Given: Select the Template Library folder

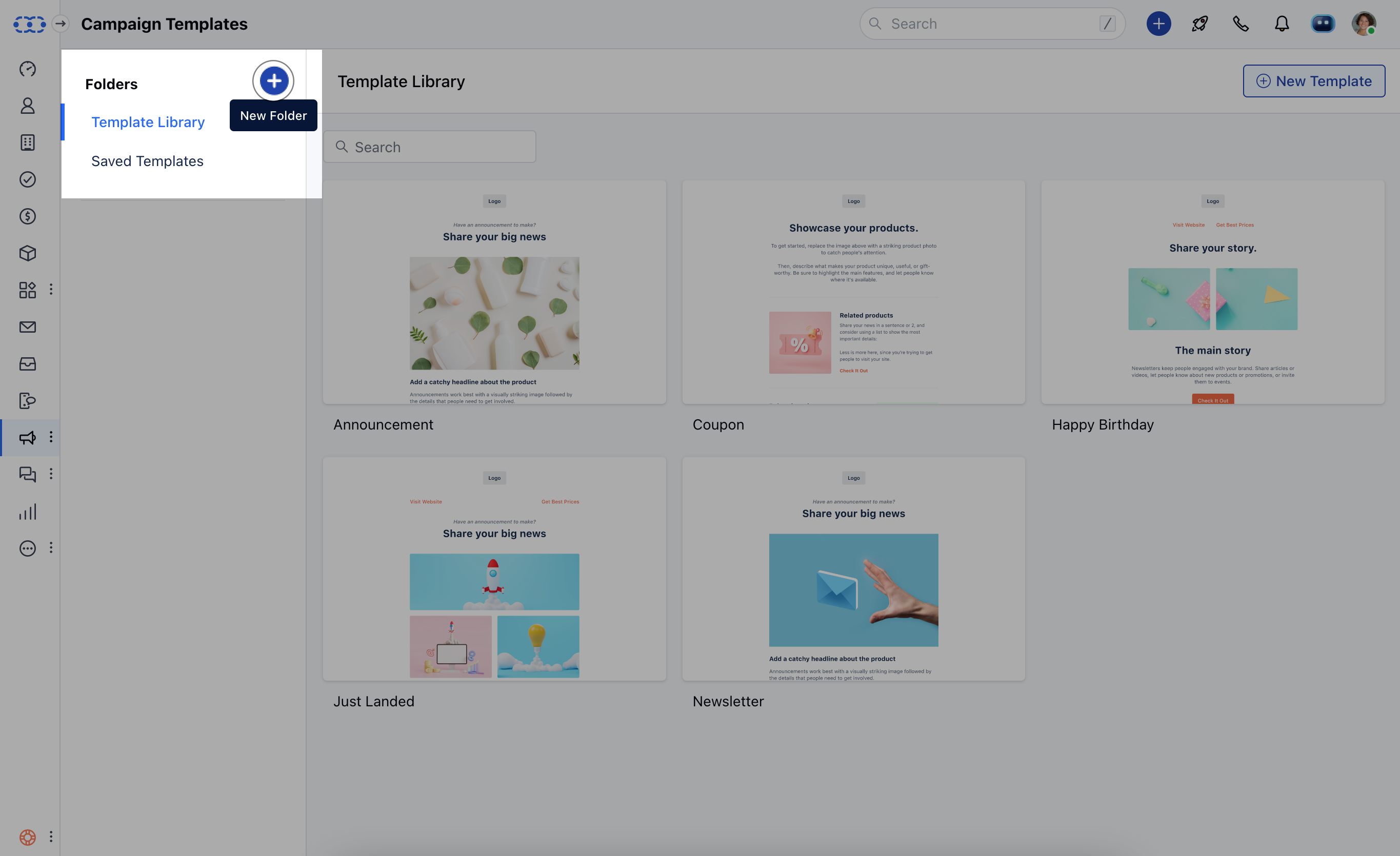Looking at the screenshot, I should 148,122.
